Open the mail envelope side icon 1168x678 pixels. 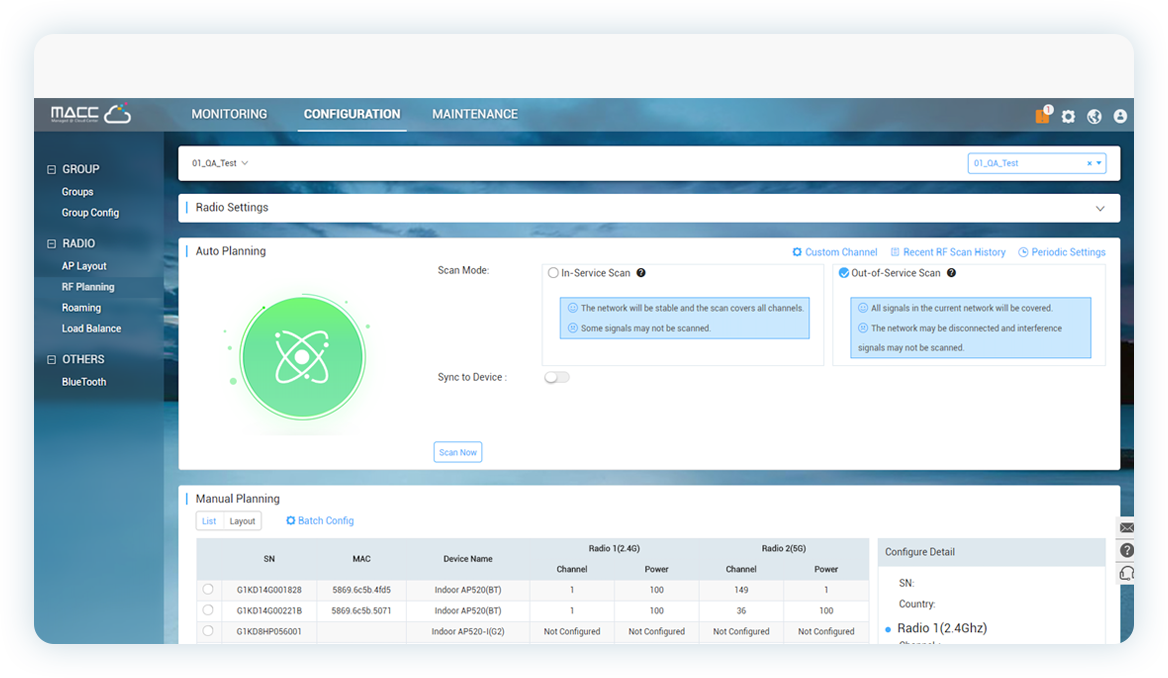[1127, 527]
